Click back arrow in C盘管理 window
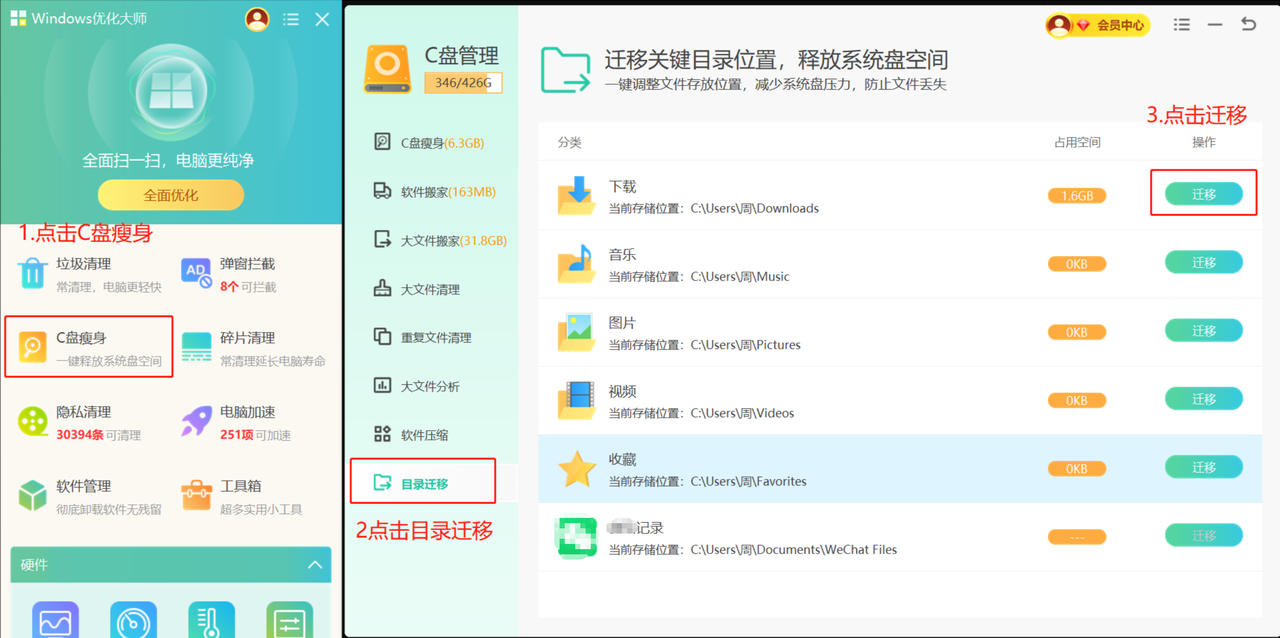 point(1249,24)
